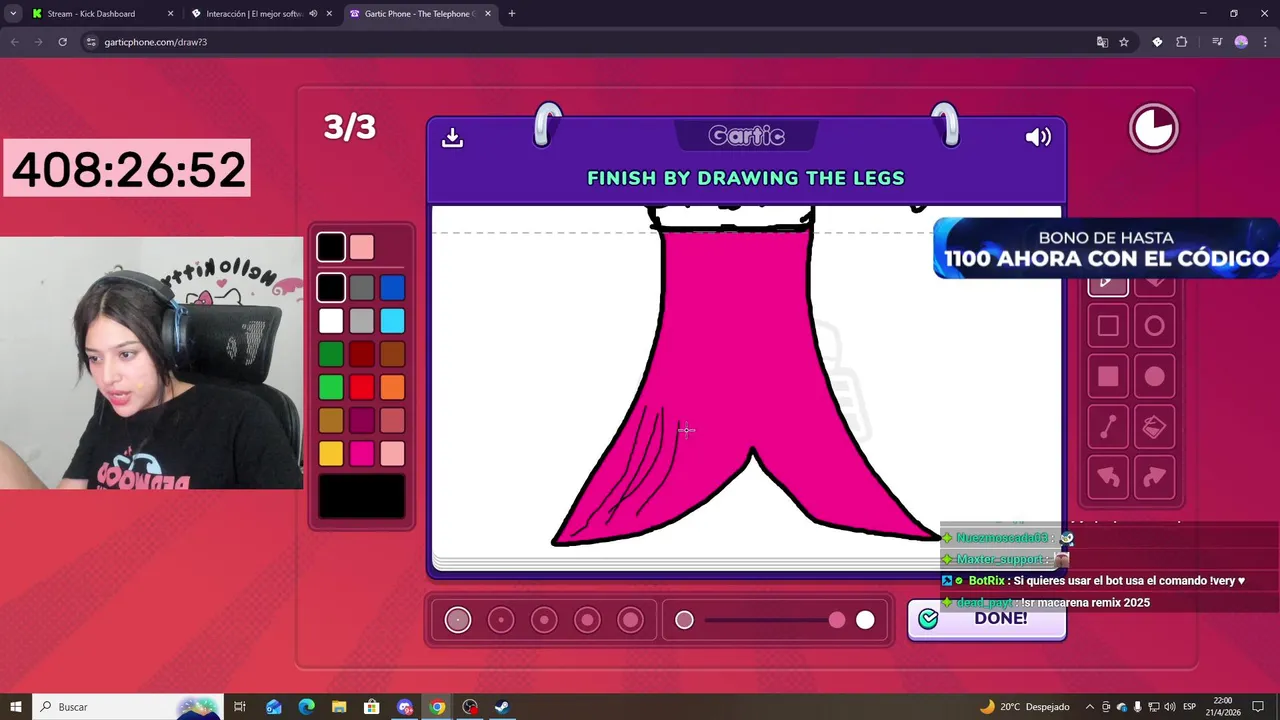This screenshot has width=1280, height=720.
Task: Choose the yellow color swatch
Action: coord(331,454)
